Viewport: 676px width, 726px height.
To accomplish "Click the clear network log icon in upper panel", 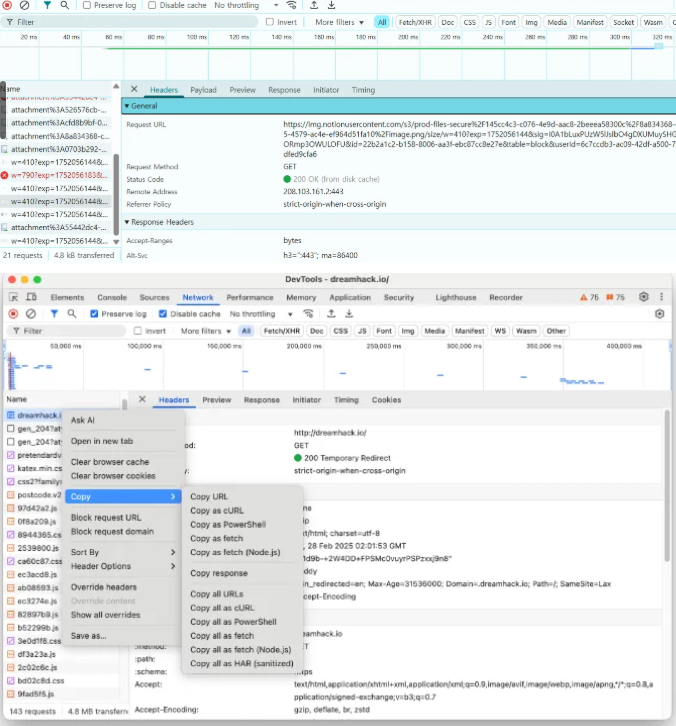I will pyautogui.click(x=25, y=5).
